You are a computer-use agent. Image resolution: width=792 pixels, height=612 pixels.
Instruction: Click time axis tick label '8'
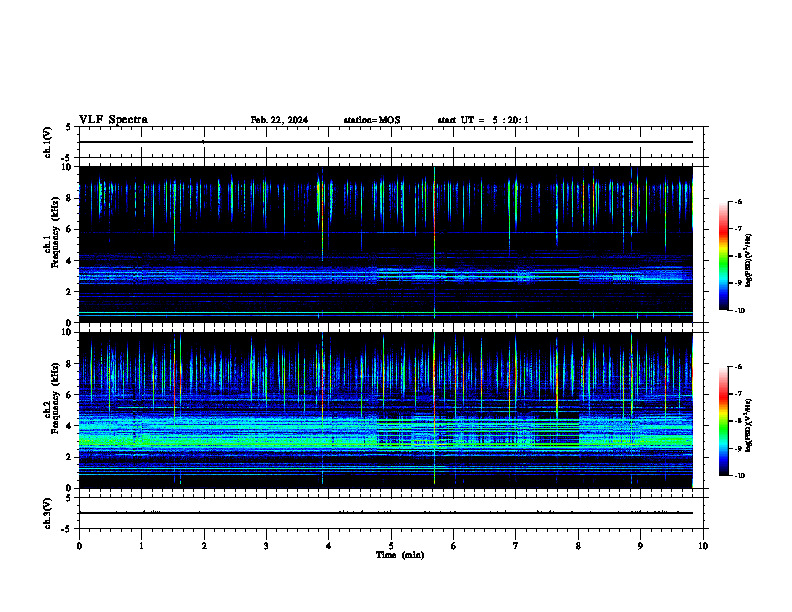(578, 546)
